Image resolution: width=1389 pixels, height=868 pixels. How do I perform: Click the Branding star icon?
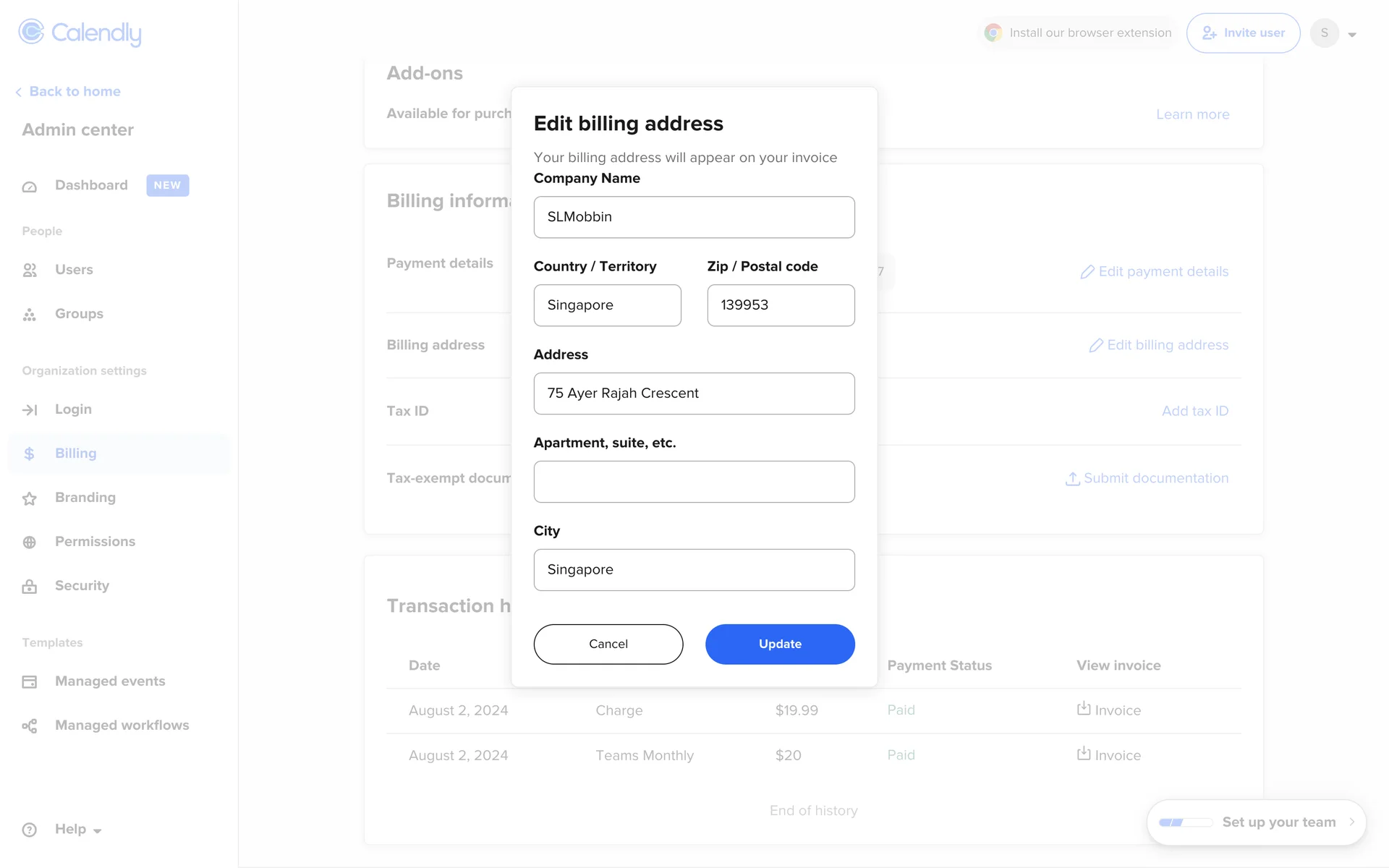point(30,498)
